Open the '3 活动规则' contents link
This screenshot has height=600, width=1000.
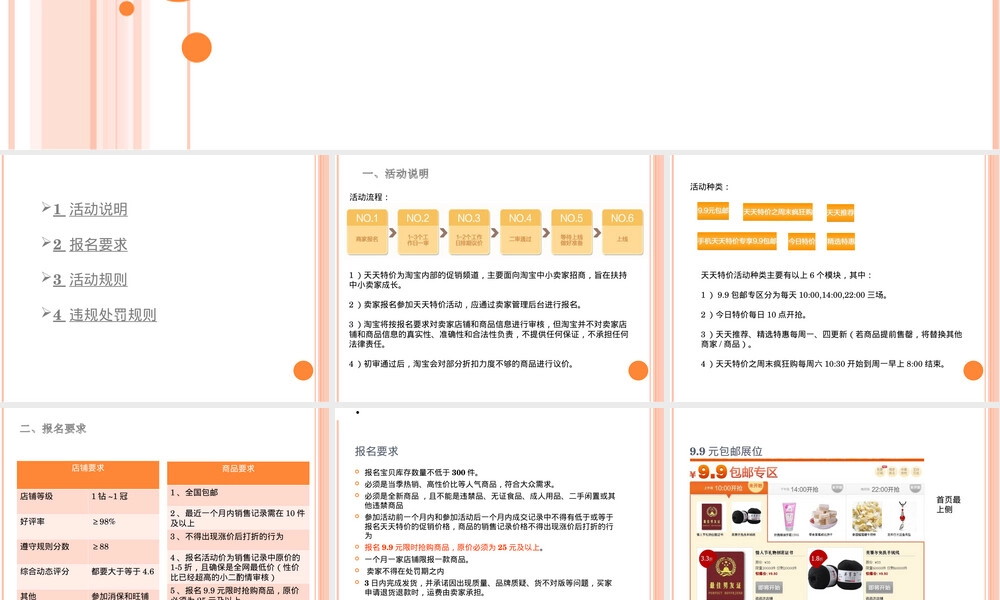tap(91, 279)
